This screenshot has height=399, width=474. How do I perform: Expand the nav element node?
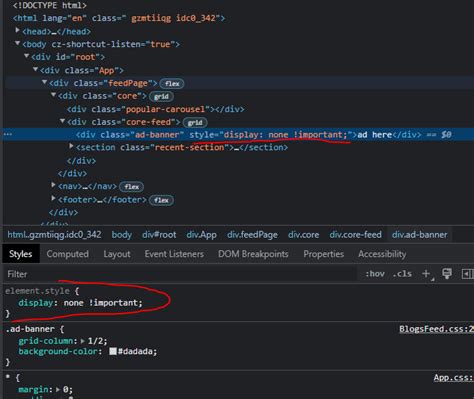(x=53, y=185)
